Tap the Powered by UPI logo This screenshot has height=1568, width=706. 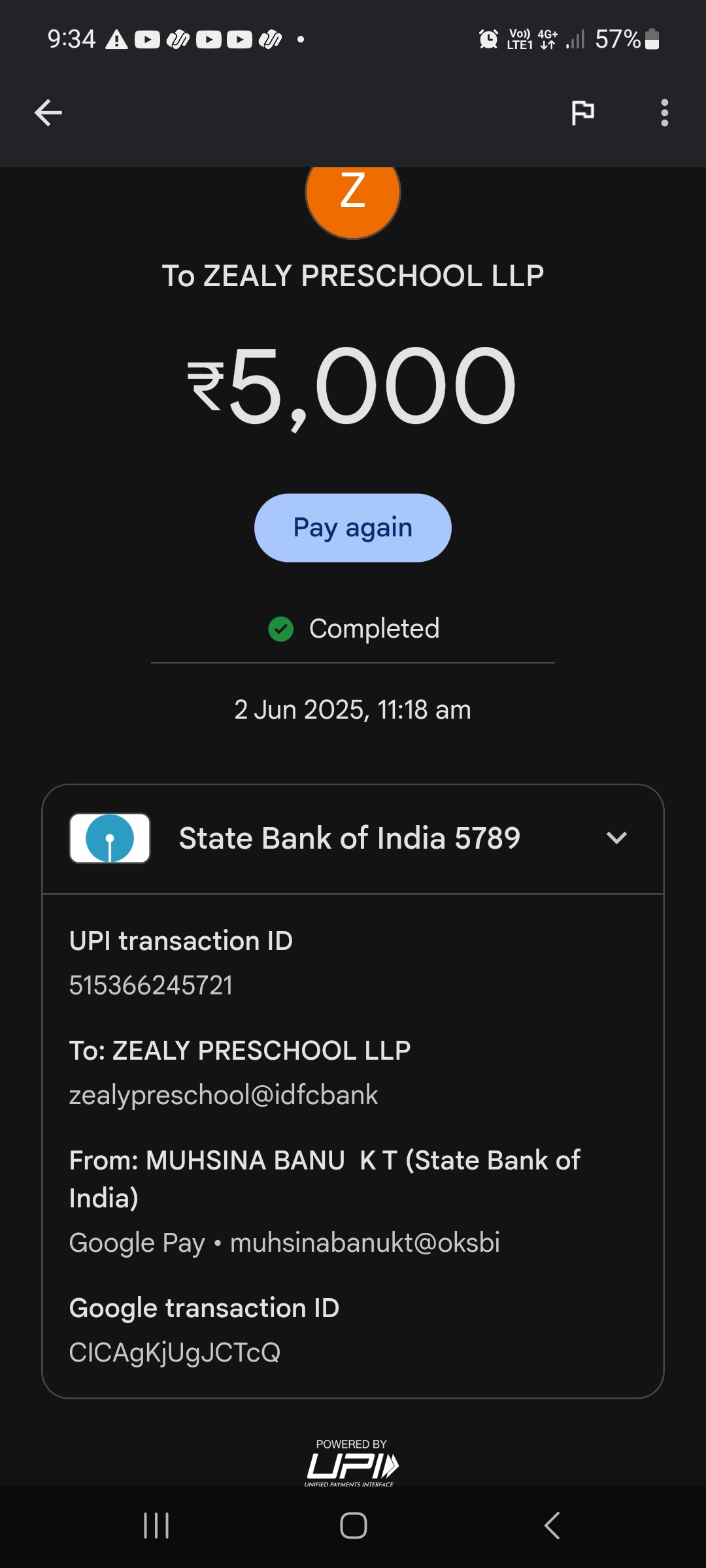coord(352,1463)
